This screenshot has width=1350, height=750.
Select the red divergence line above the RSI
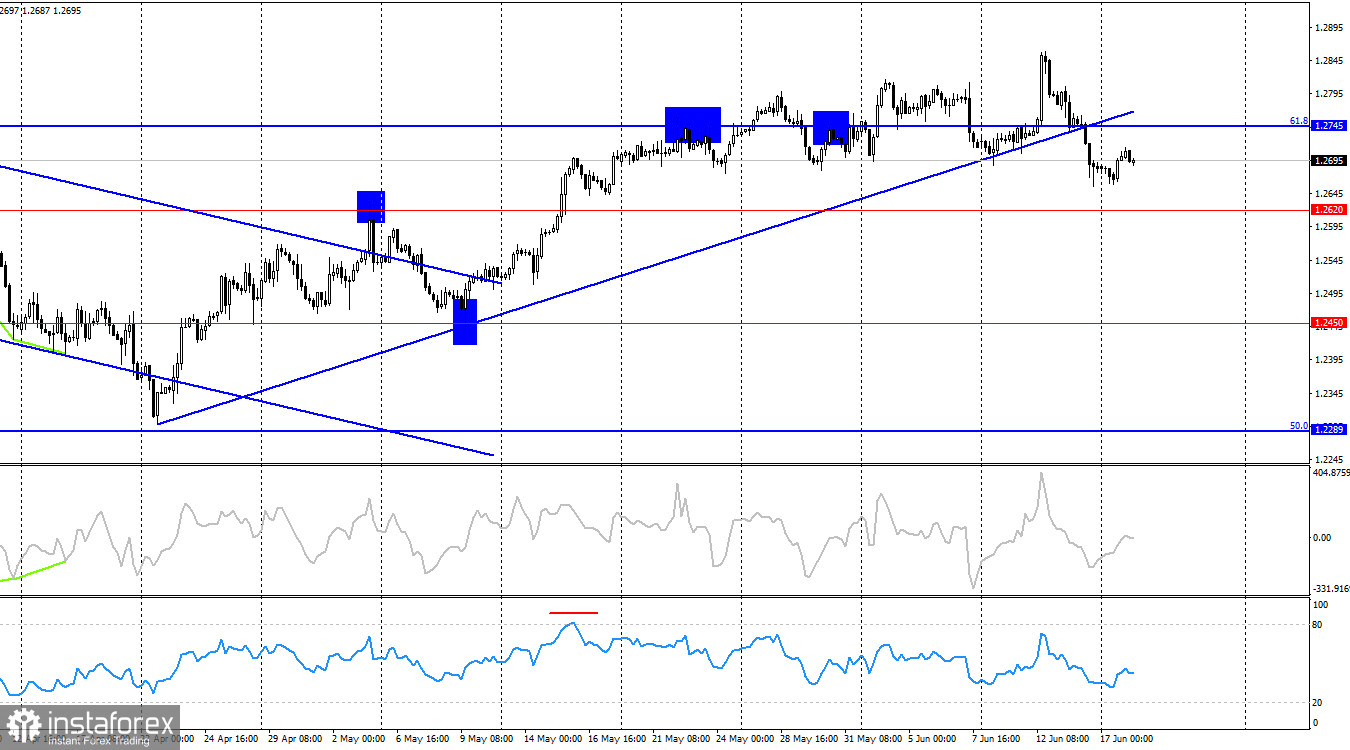[x=573, y=611]
